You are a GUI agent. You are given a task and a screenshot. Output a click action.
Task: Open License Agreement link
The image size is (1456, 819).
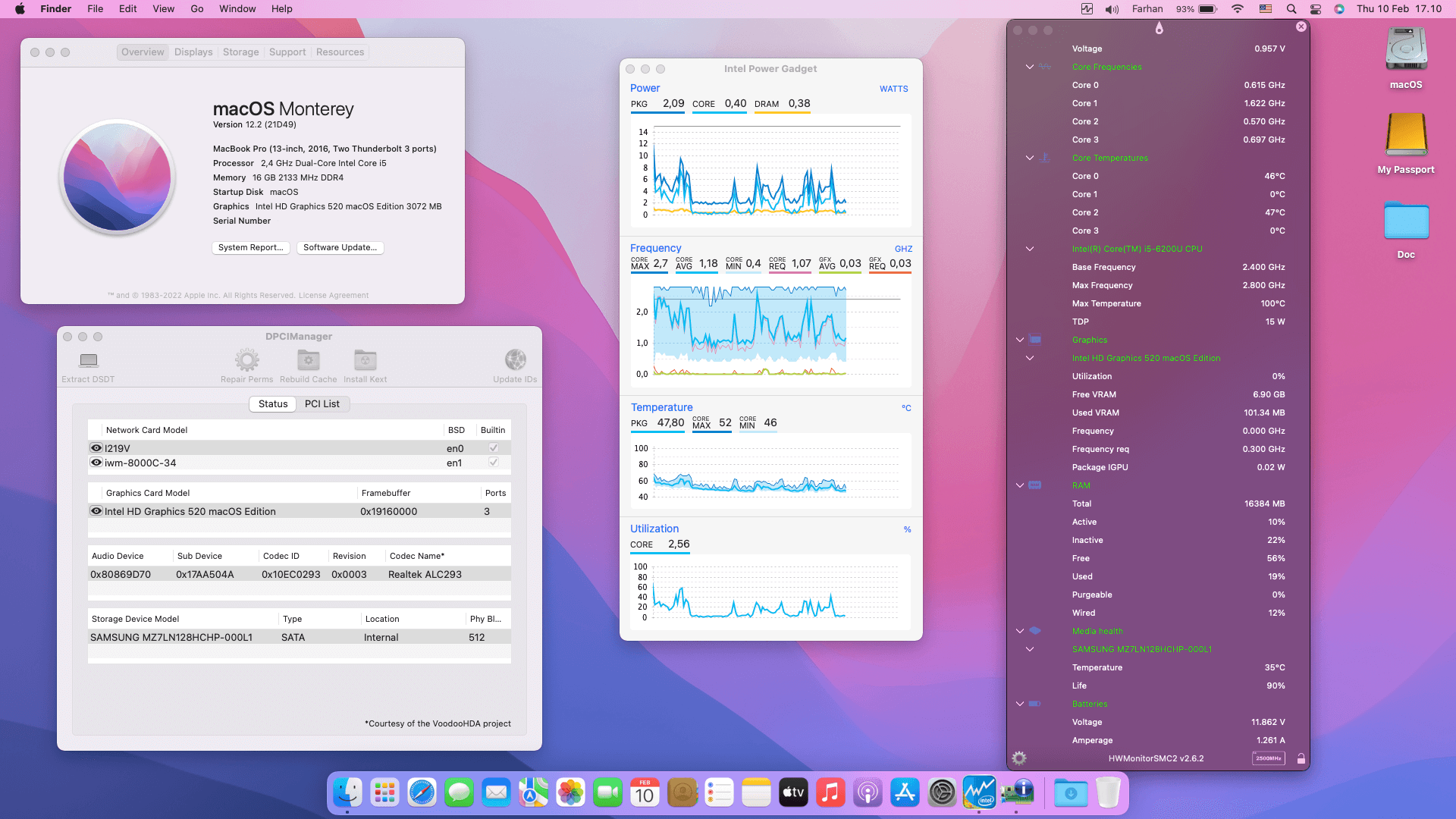[x=334, y=296]
